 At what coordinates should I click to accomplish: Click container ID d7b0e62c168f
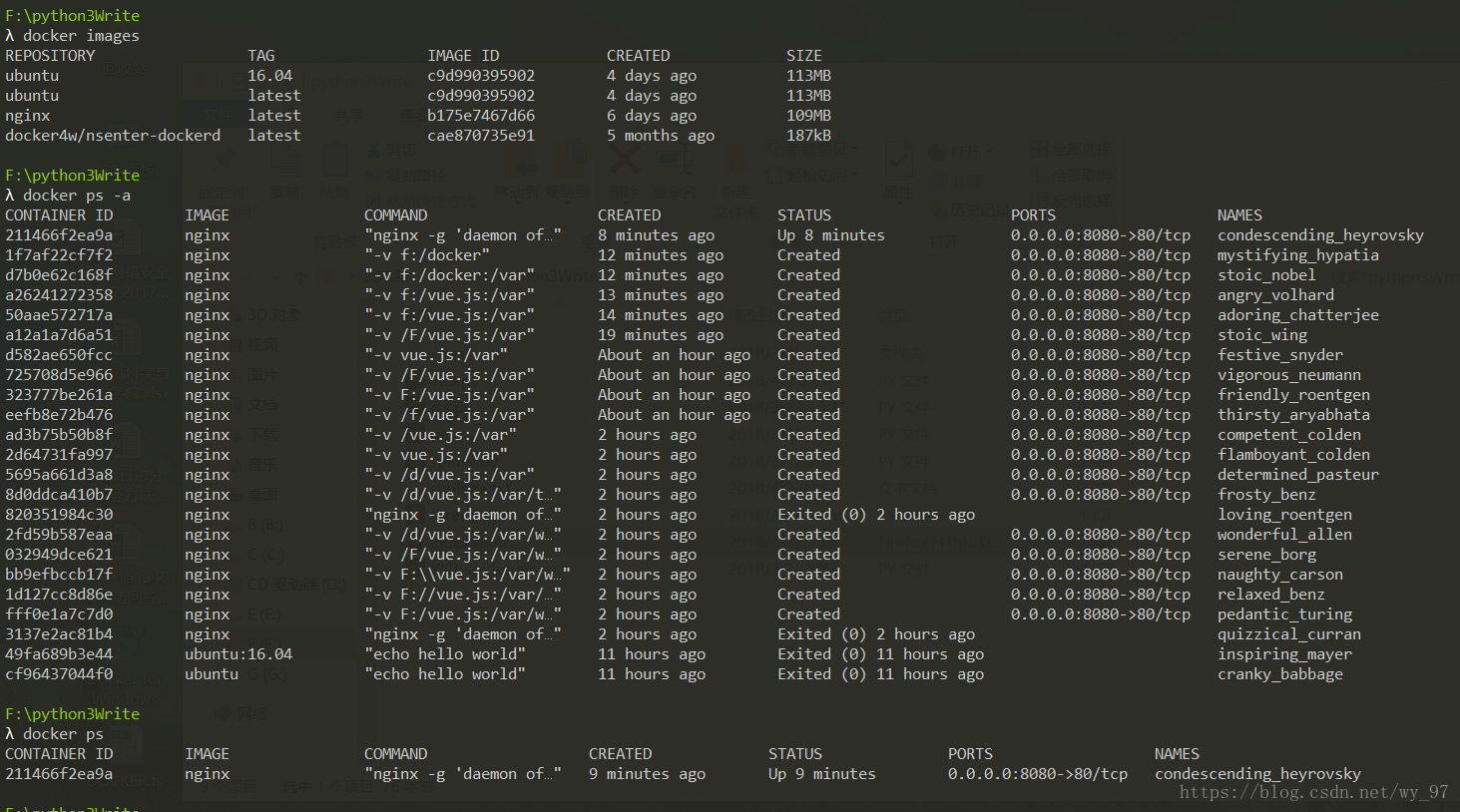coord(59,275)
